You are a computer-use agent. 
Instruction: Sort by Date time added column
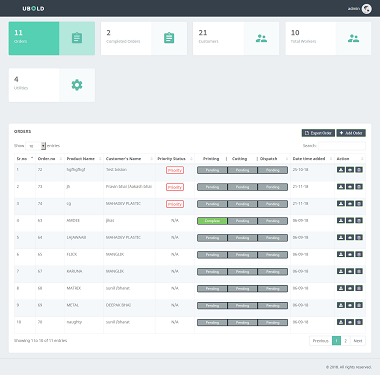(x=312, y=159)
